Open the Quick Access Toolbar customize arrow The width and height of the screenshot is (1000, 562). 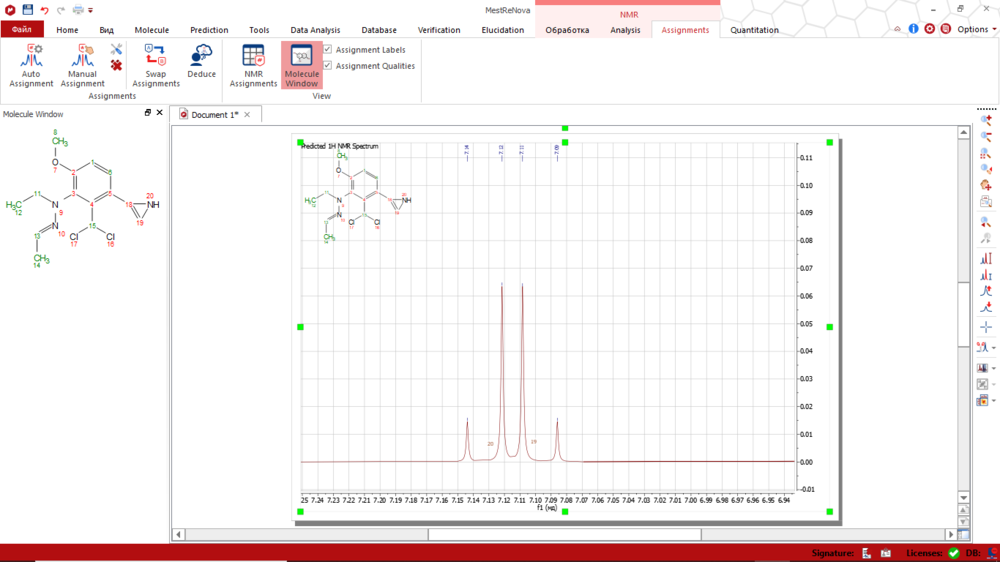coord(91,11)
